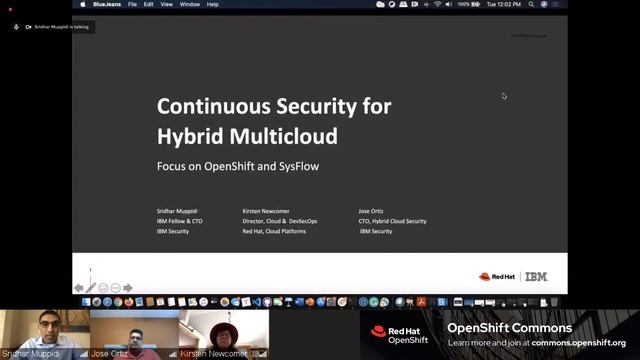This screenshot has width=640, height=360.
Task: Go to previous slide with left arrow
Action: (x=79, y=288)
